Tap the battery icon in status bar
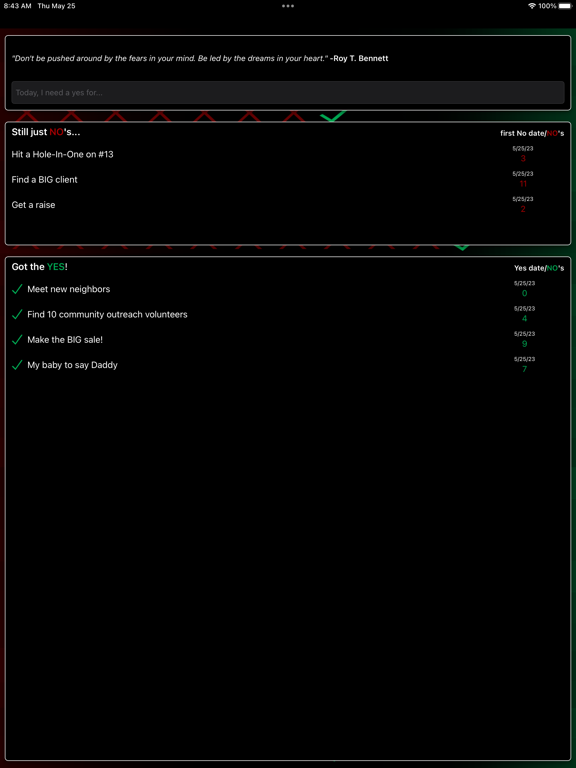The width and height of the screenshot is (576, 768). 564,6
